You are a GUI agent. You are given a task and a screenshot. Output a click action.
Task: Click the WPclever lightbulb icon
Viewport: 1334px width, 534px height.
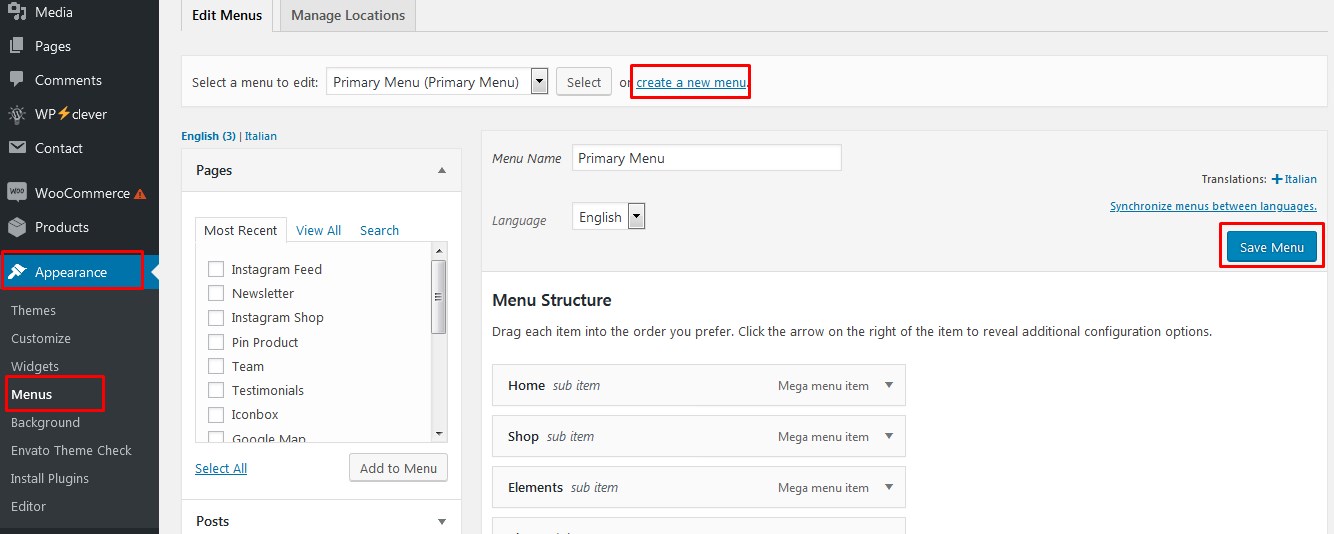coord(17,114)
